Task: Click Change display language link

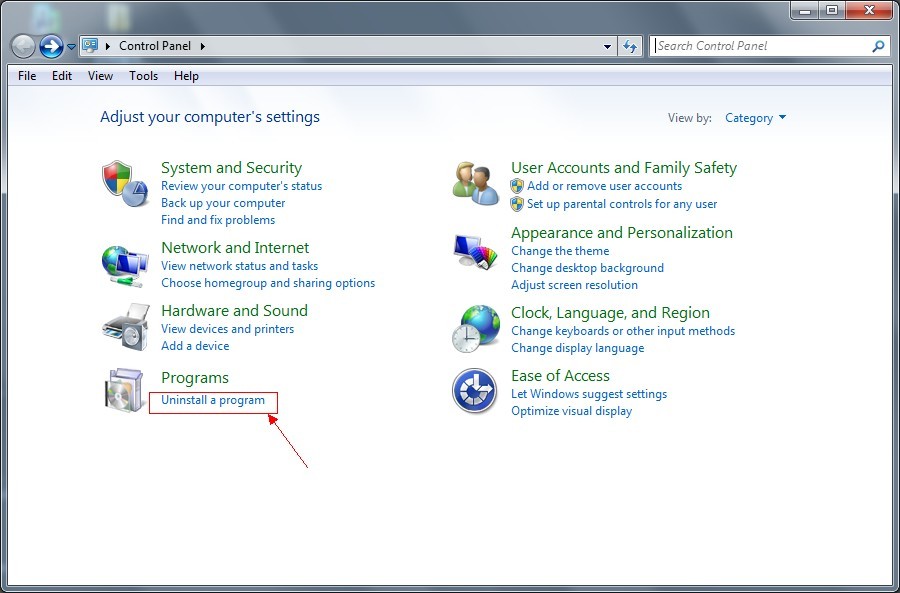Action: [x=577, y=348]
